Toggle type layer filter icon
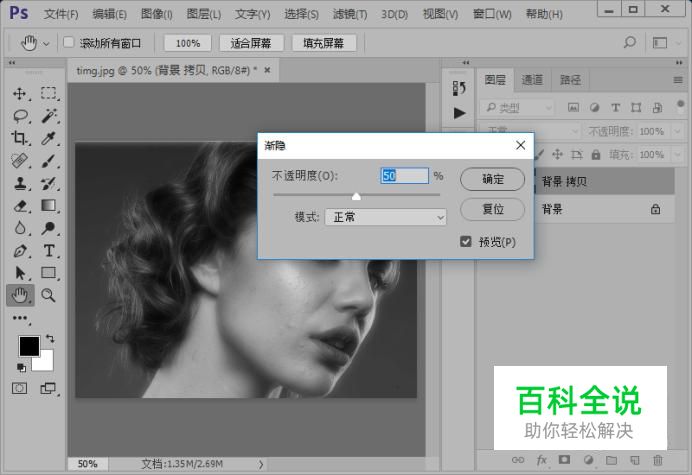 [615, 107]
